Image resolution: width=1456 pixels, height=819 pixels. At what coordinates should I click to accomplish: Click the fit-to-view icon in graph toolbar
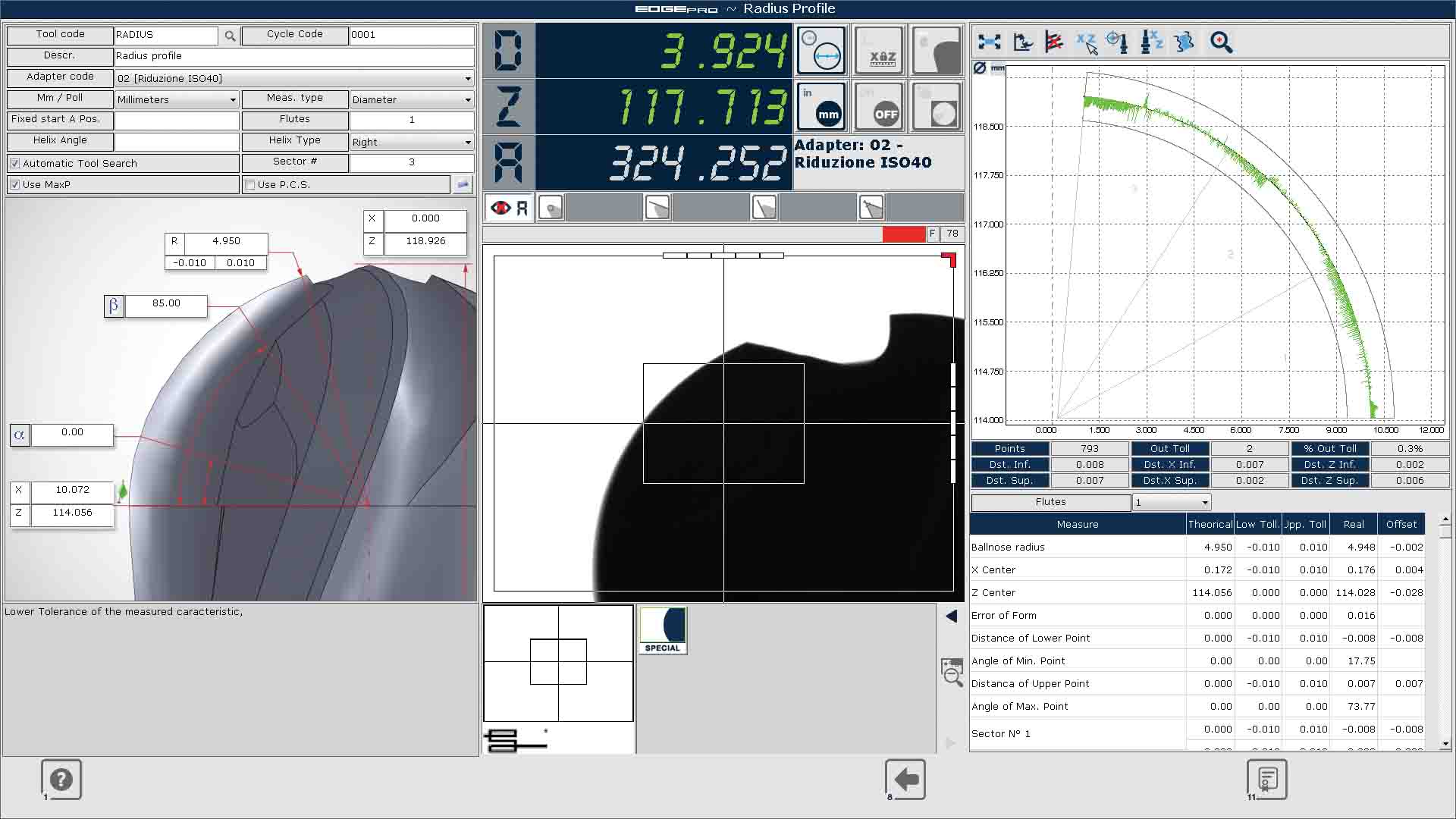990,42
